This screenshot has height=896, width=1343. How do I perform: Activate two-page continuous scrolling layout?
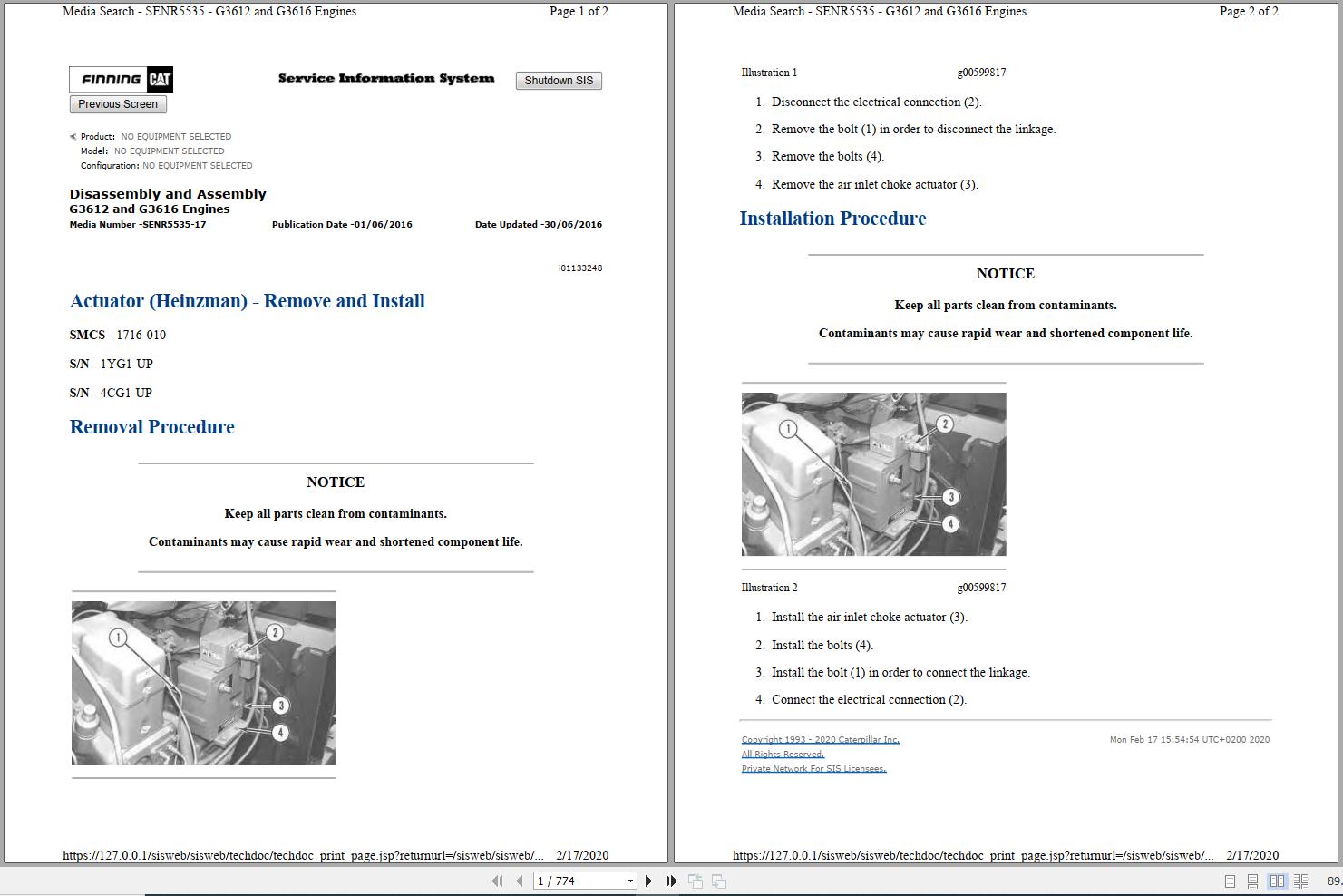tap(1302, 881)
